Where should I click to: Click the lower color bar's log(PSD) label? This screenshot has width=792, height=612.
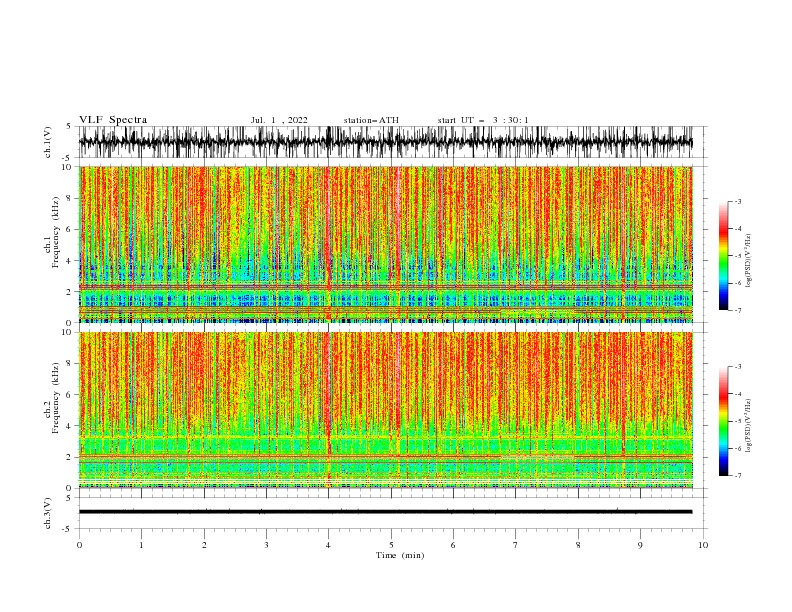(x=748, y=426)
